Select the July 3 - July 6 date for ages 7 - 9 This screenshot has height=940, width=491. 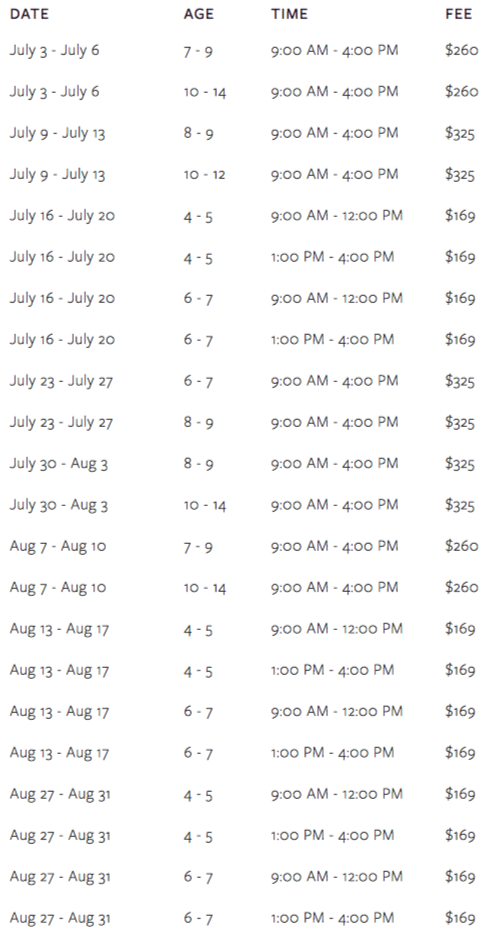(x=55, y=50)
